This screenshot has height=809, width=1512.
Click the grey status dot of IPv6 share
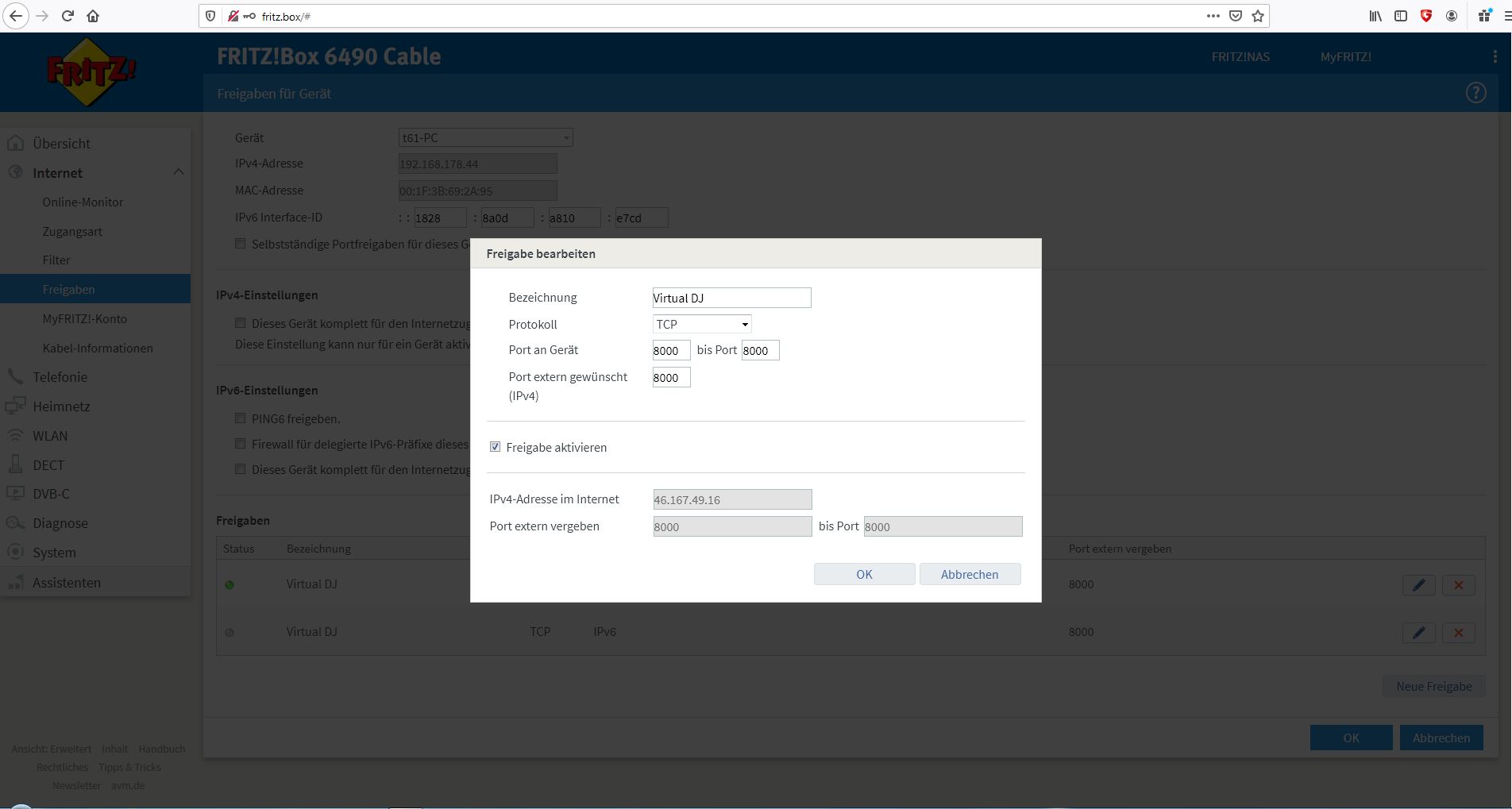point(229,633)
